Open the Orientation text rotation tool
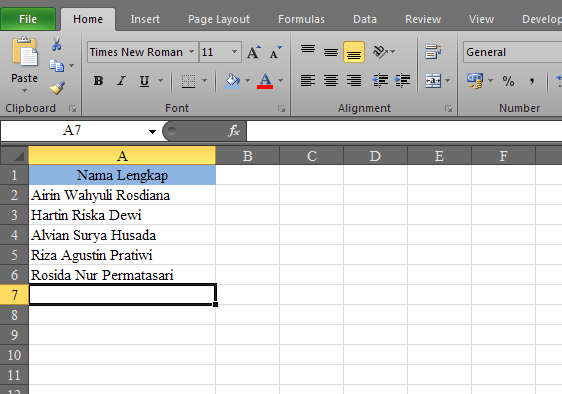 (x=380, y=52)
